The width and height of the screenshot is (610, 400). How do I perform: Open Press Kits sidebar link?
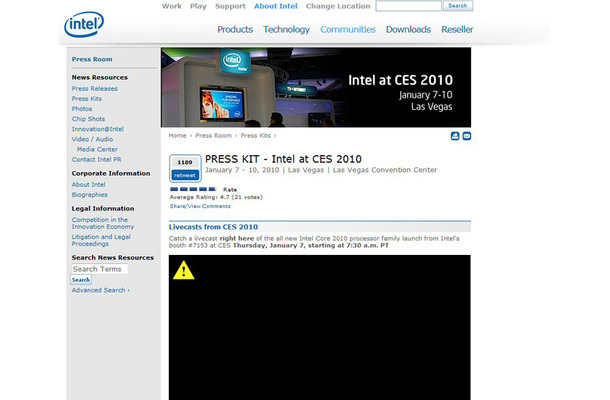pyautogui.click(x=87, y=99)
